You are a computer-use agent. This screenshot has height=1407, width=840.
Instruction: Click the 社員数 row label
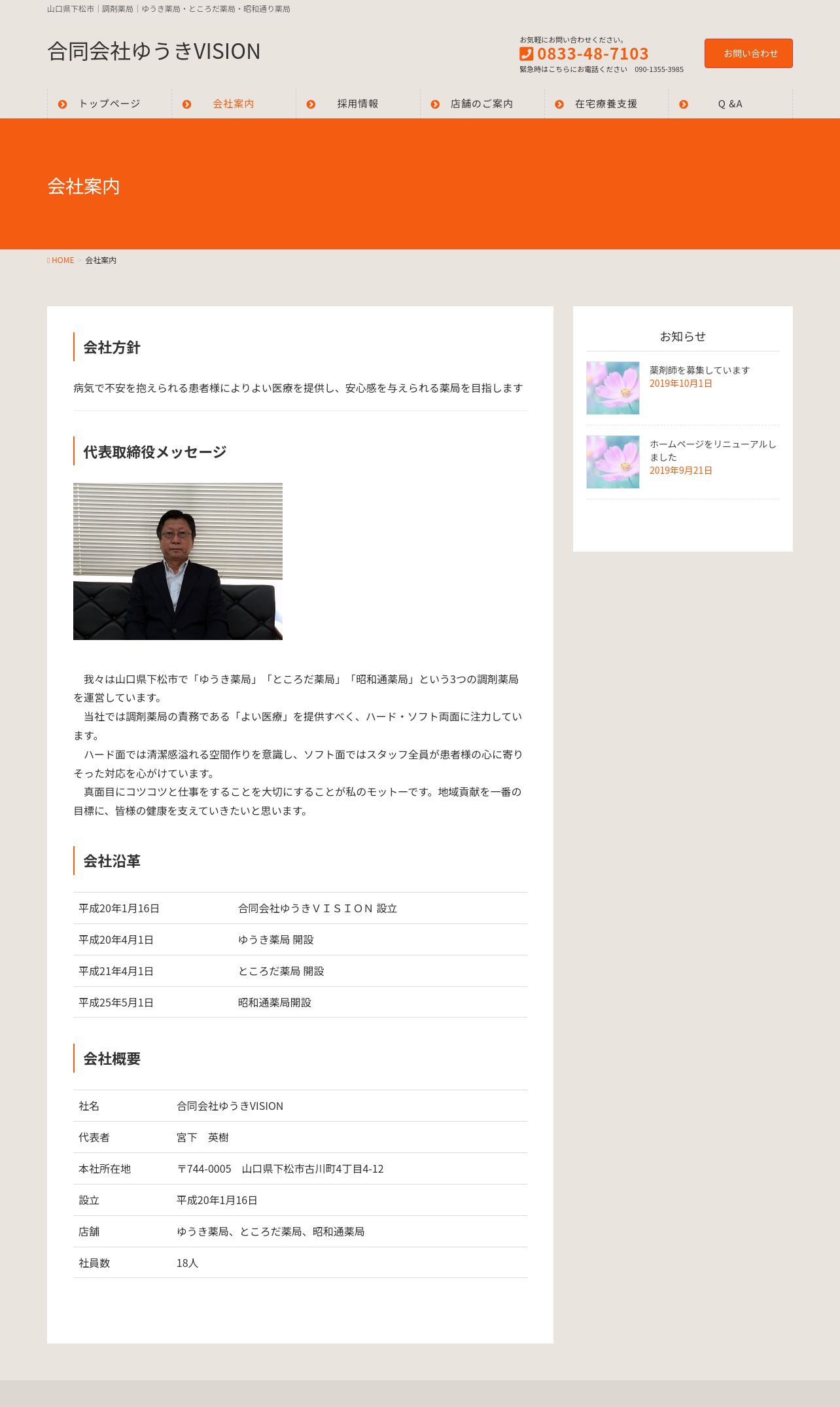(x=94, y=1263)
